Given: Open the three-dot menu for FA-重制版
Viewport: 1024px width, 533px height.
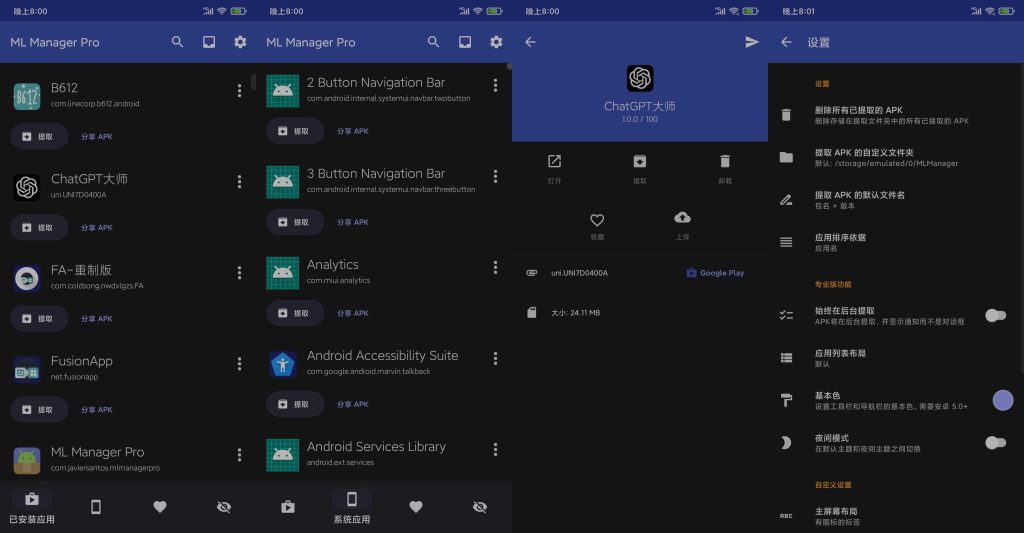Looking at the screenshot, I should pos(239,272).
